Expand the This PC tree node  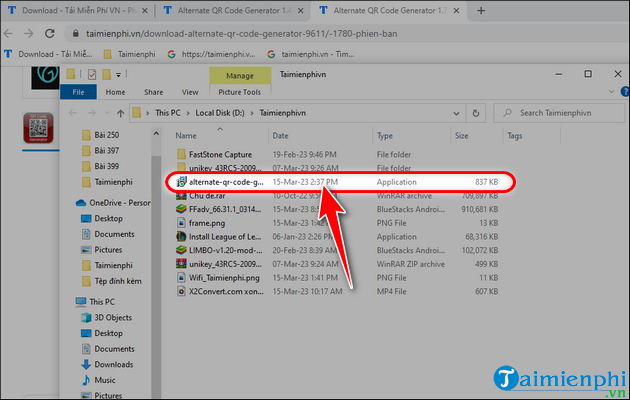coord(67,301)
